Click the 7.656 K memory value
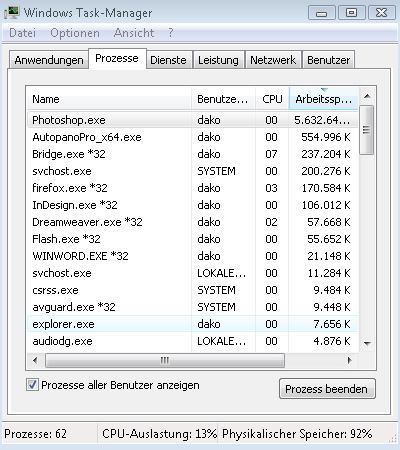 332,324
